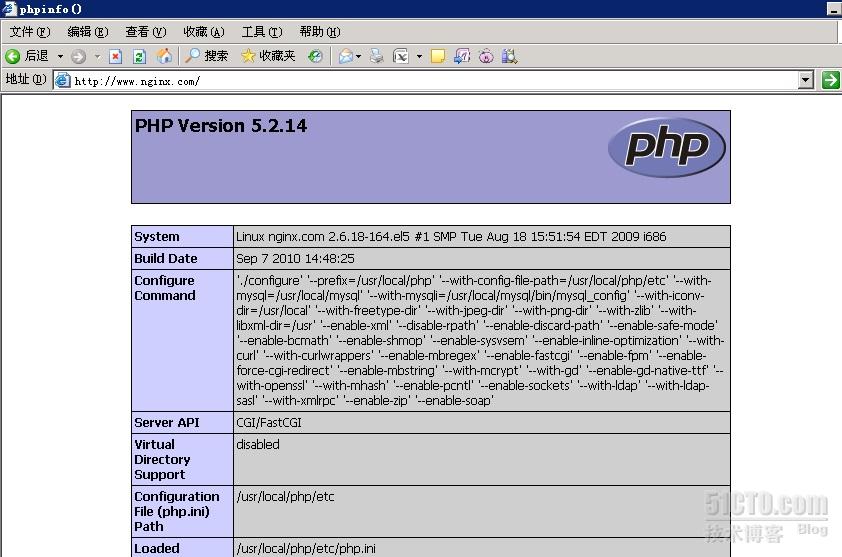Click the pink pig toolbar icon
The image size is (842, 557).
pyautogui.click(x=486, y=56)
